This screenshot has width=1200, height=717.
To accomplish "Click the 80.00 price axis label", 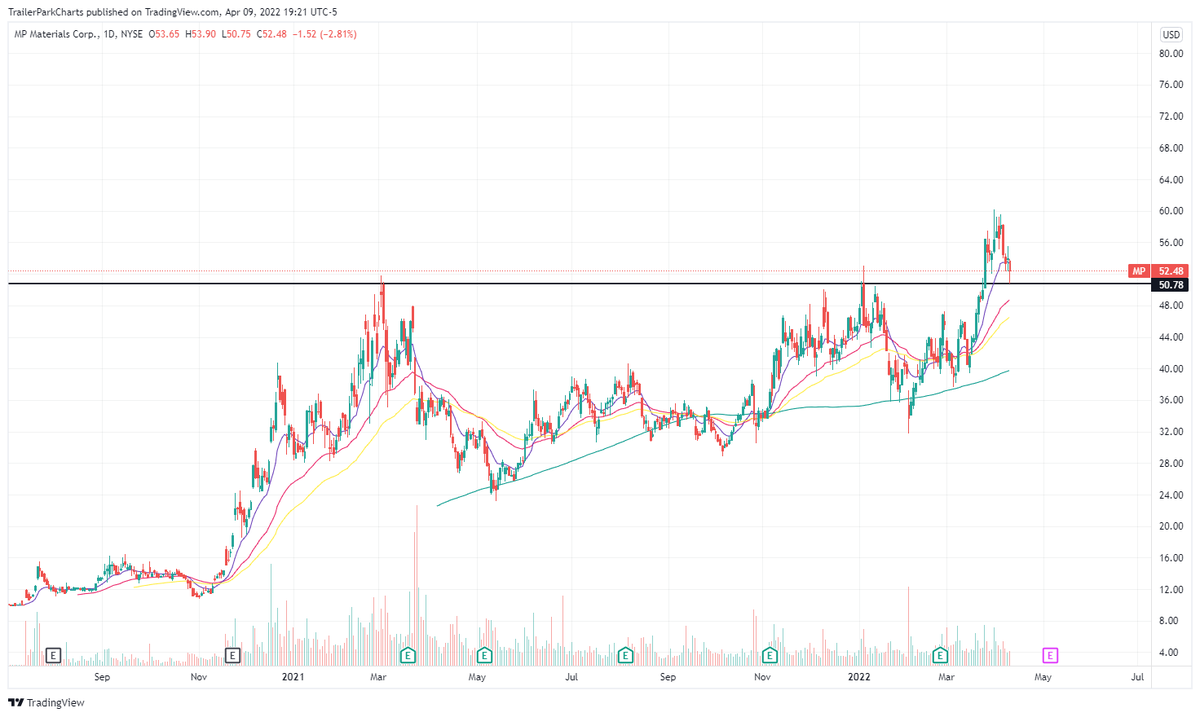I will tap(1170, 54).
